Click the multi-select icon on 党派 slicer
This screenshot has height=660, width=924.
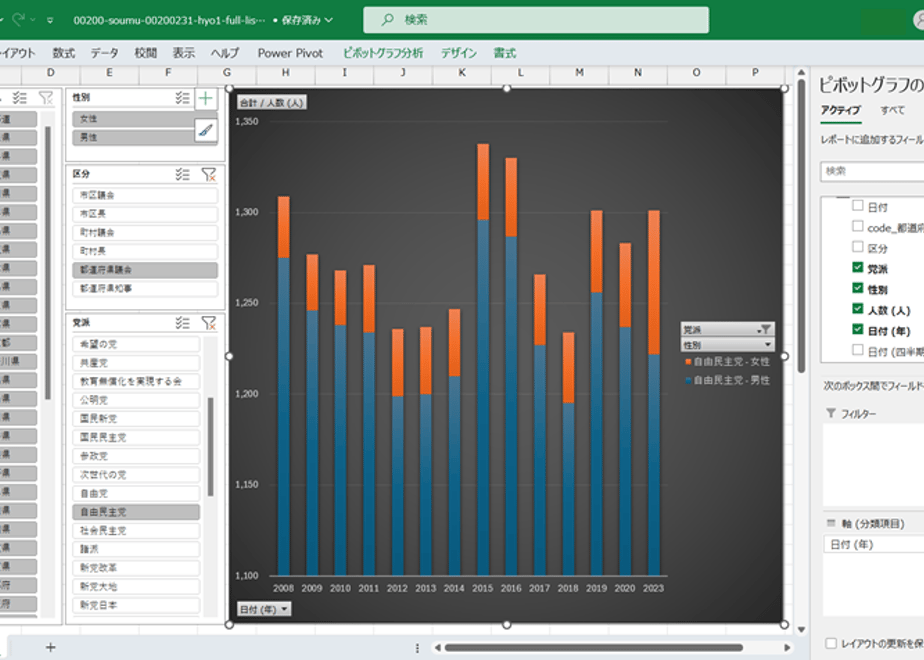click(x=182, y=322)
